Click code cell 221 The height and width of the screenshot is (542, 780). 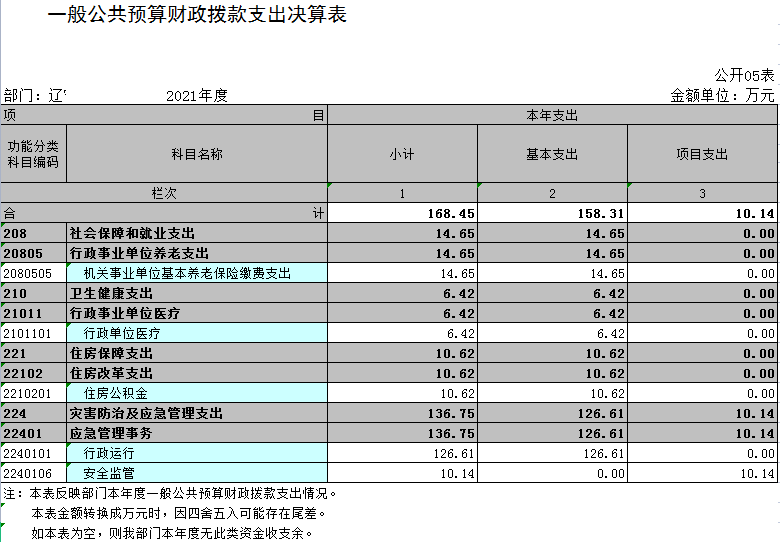[x=33, y=353]
